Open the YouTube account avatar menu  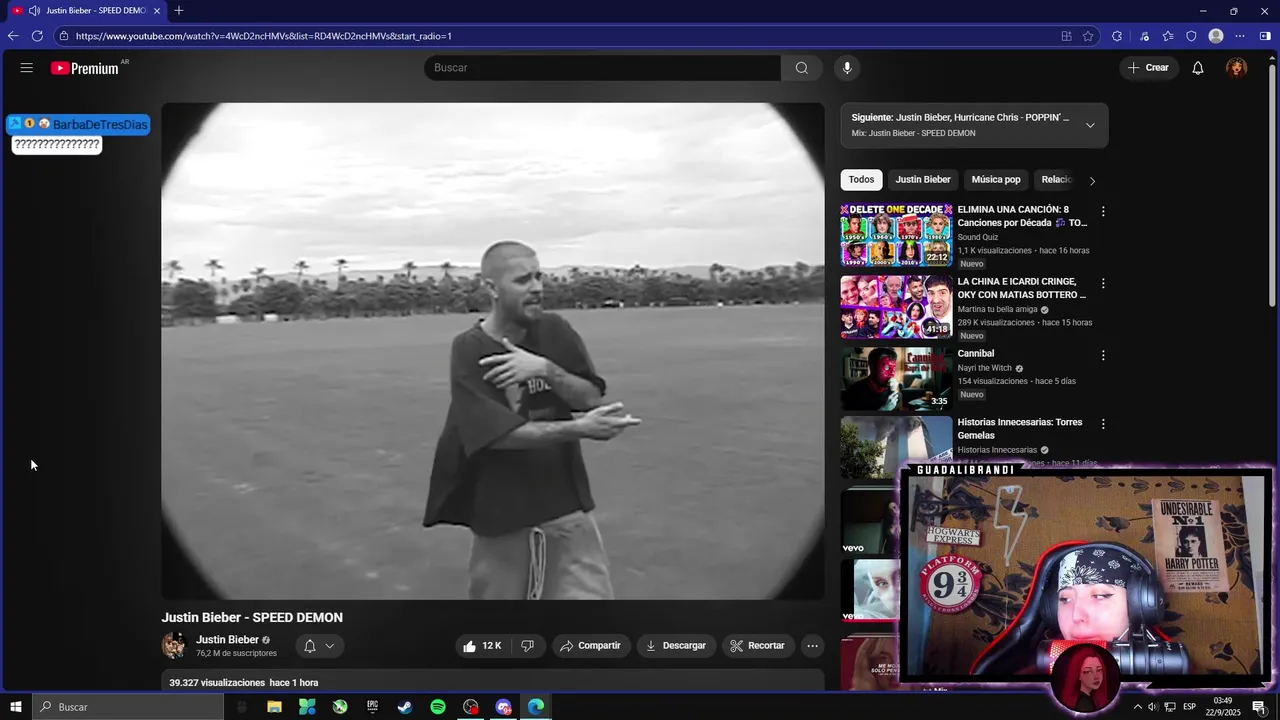1237,68
